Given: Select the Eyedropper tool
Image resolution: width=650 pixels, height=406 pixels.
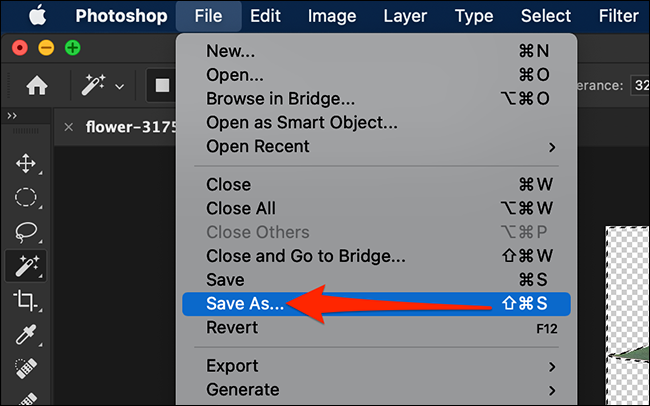Looking at the screenshot, I should (26, 334).
